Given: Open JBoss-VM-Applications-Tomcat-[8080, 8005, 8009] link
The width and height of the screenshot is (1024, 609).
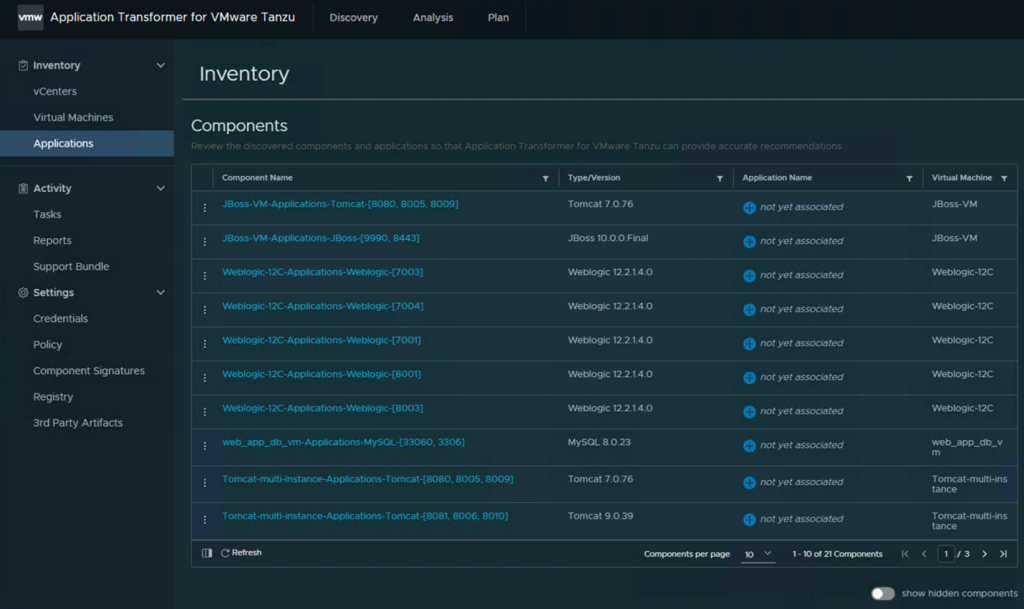Looking at the screenshot, I should (x=340, y=204).
